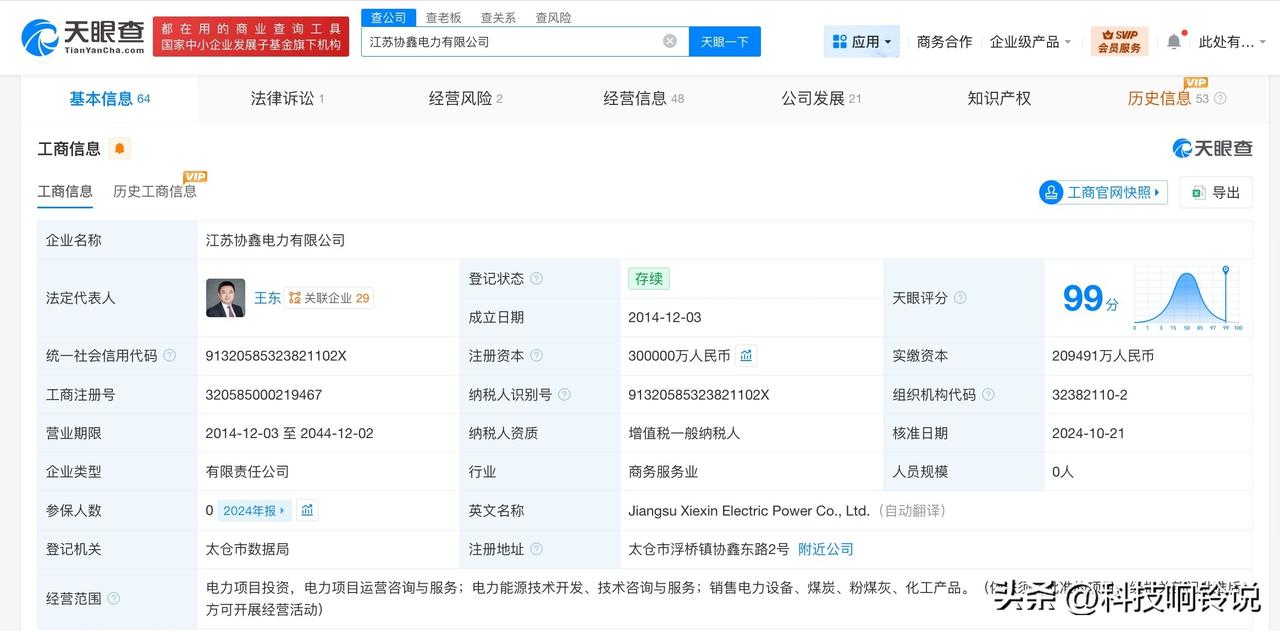Show help icon for 登记状态

(x=537, y=279)
